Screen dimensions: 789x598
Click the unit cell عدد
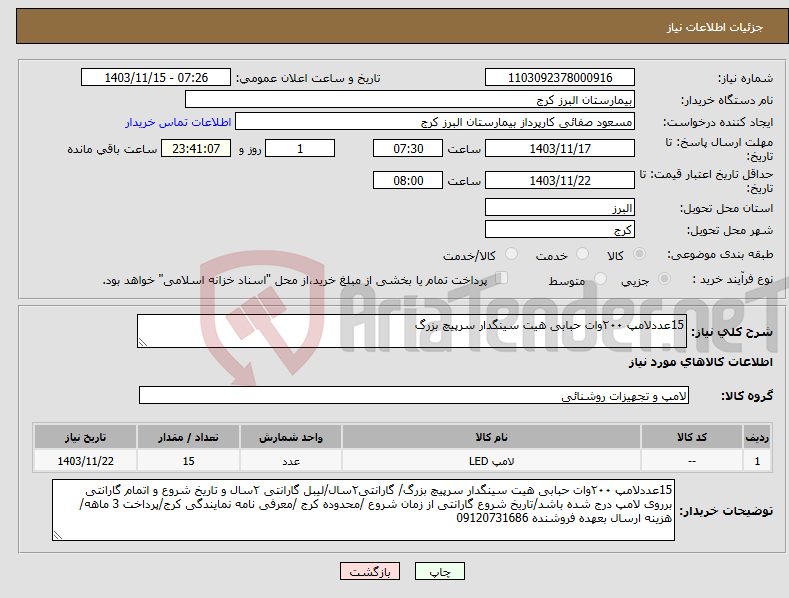click(291, 461)
